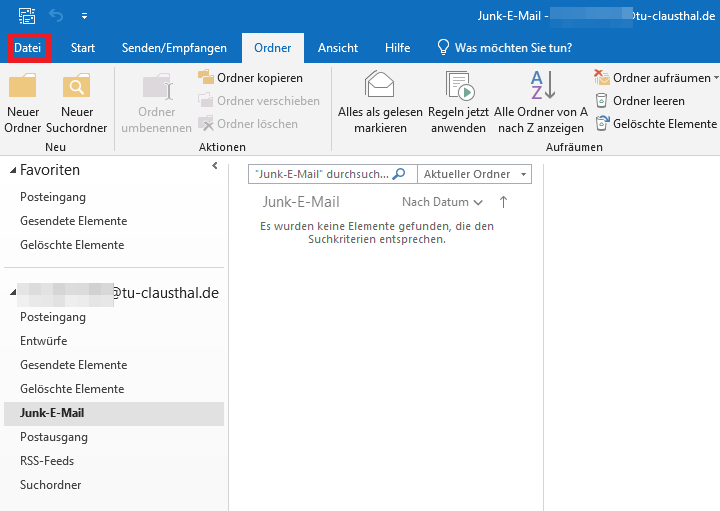Collapse the tu-clausthal.de account tree

pyautogui.click(x=13, y=292)
